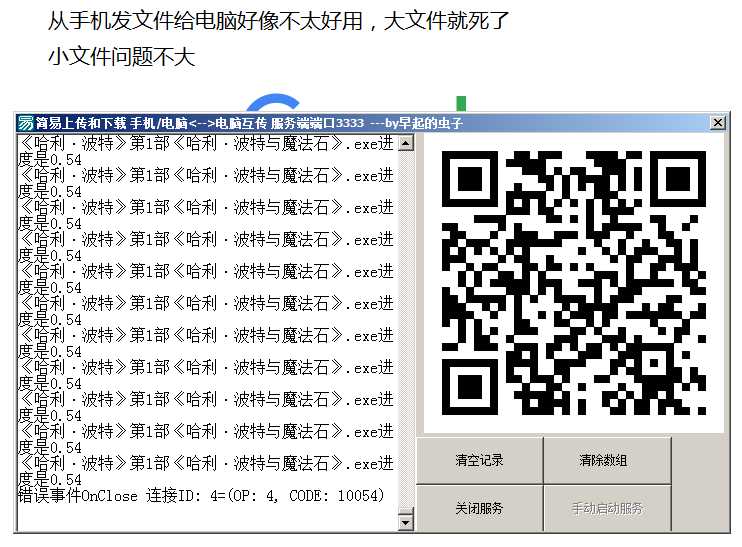
Task: Click the 清空记录 button
Action: [x=479, y=460]
